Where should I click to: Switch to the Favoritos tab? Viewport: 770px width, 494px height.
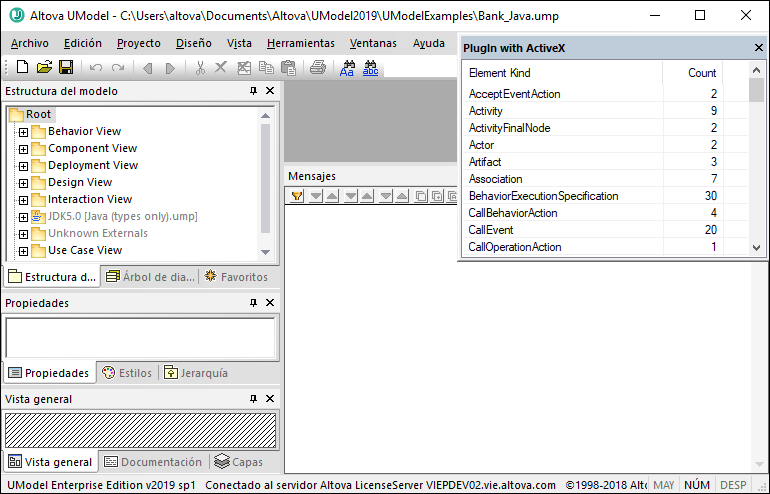pyautogui.click(x=236, y=277)
